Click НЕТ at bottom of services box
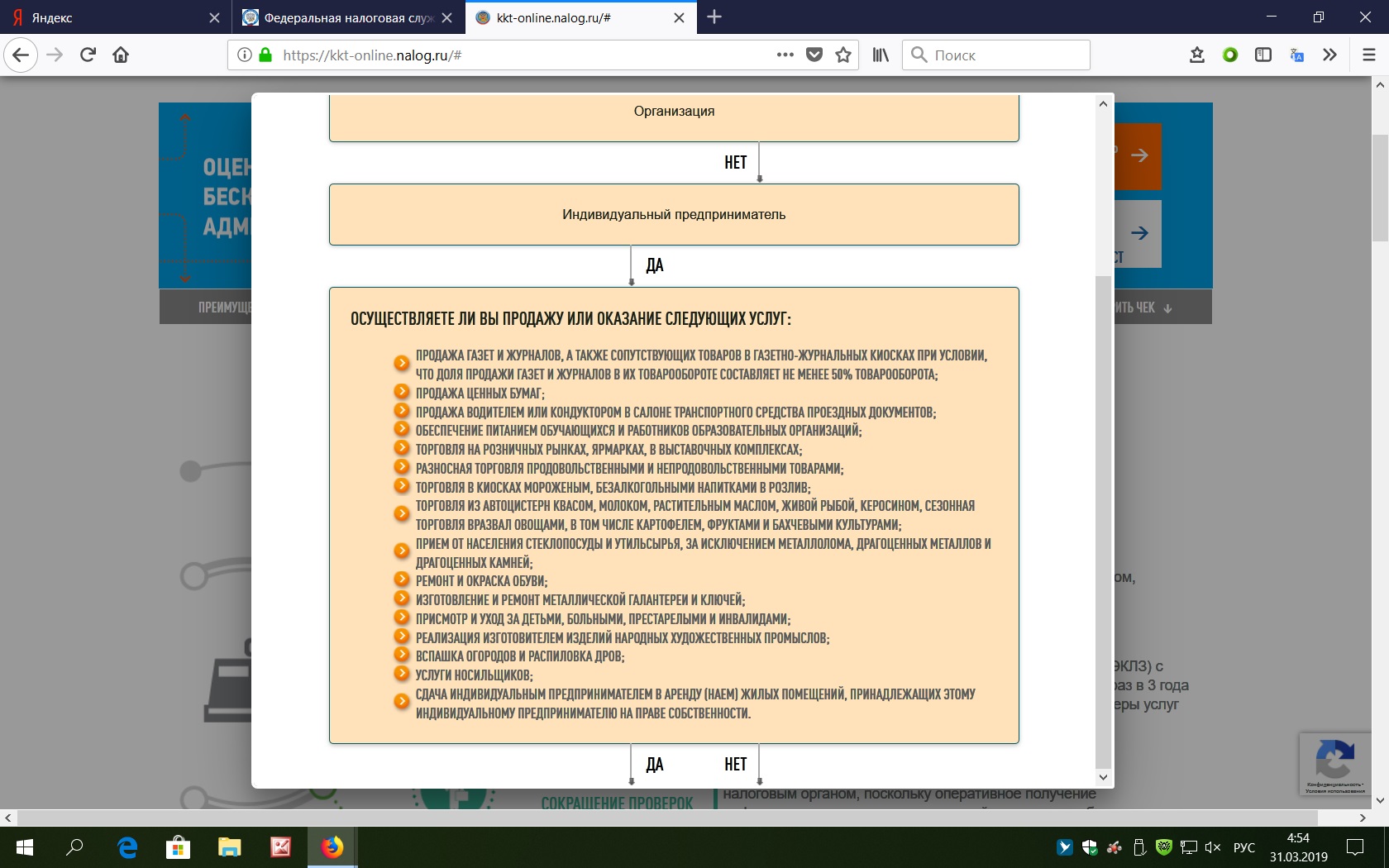Image resolution: width=1389 pixels, height=868 pixels. point(736,765)
